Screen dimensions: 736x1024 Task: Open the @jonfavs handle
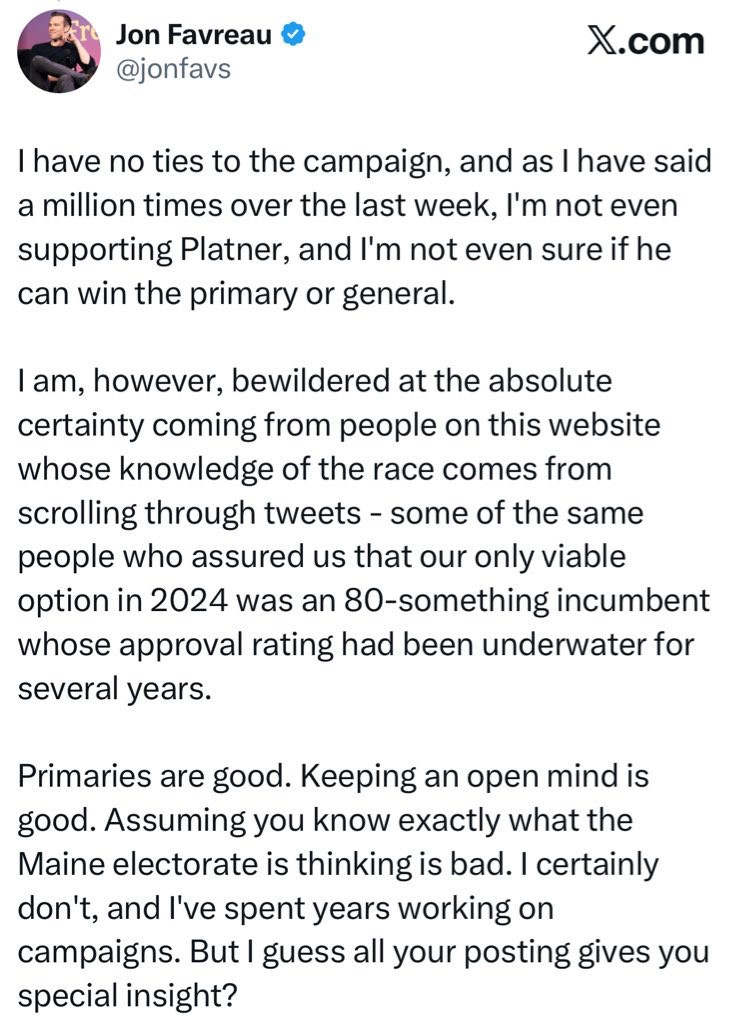point(173,71)
